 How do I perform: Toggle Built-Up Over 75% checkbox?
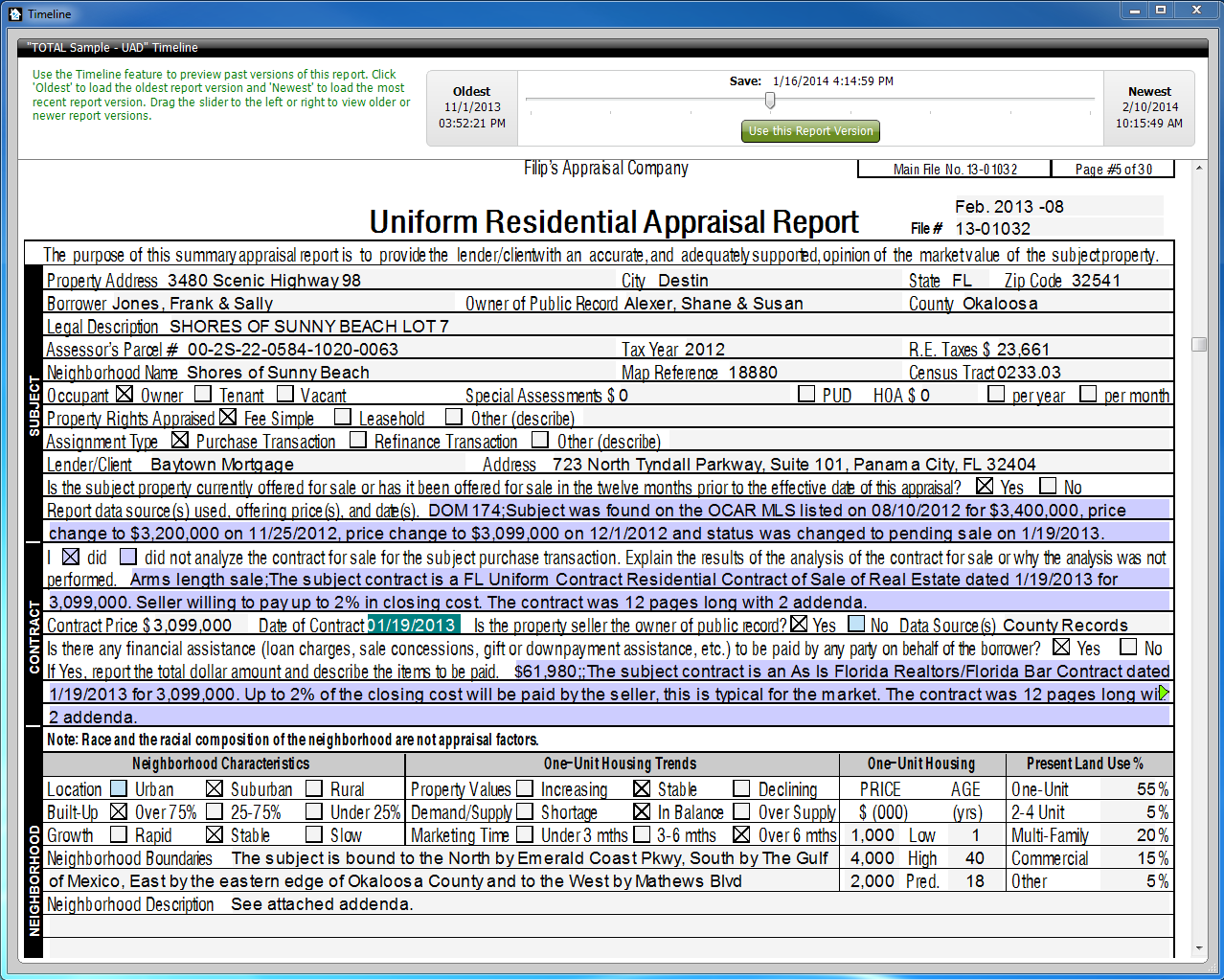119,811
